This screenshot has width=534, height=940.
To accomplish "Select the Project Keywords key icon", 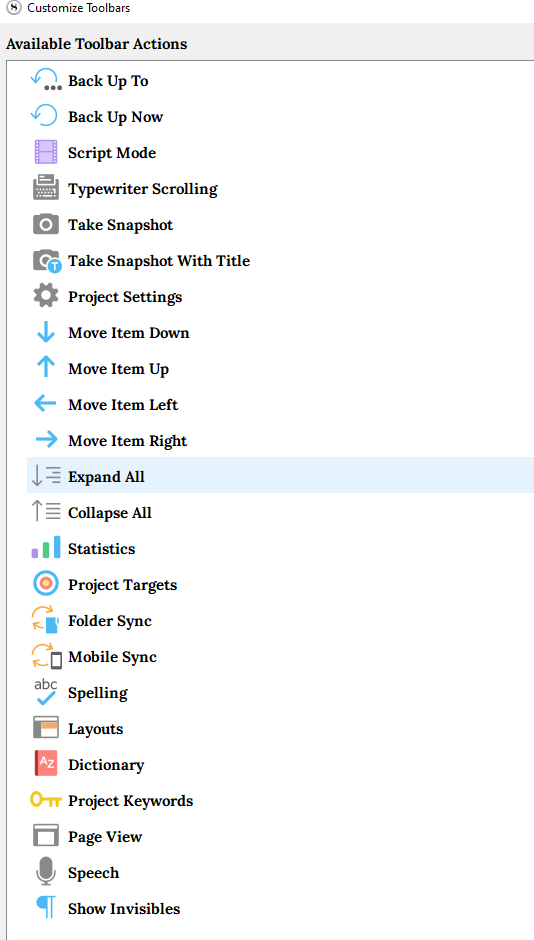I will [x=46, y=800].
